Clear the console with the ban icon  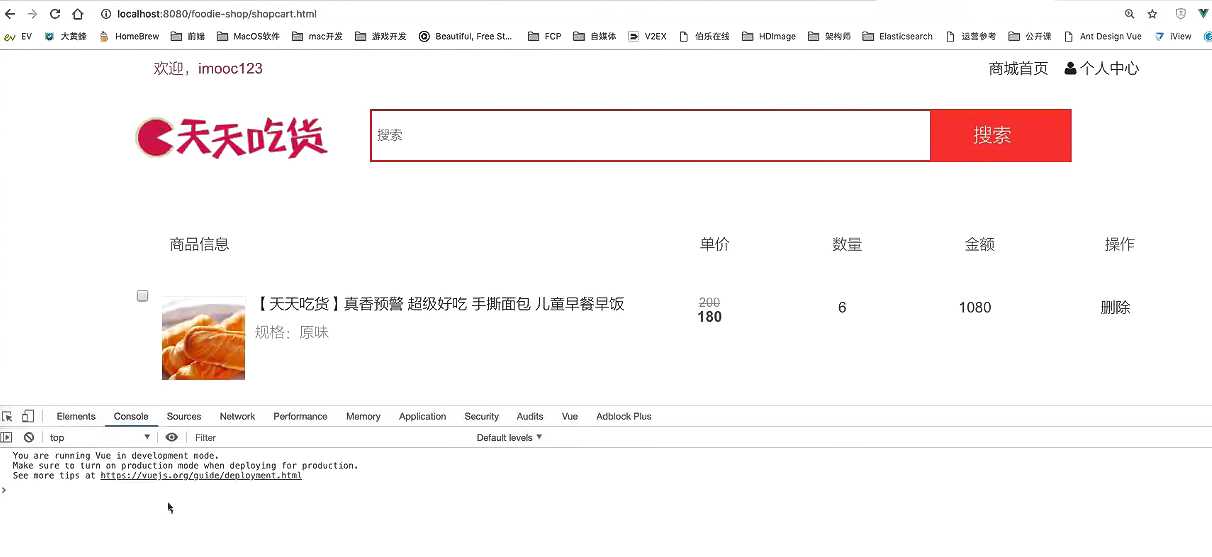29,437
